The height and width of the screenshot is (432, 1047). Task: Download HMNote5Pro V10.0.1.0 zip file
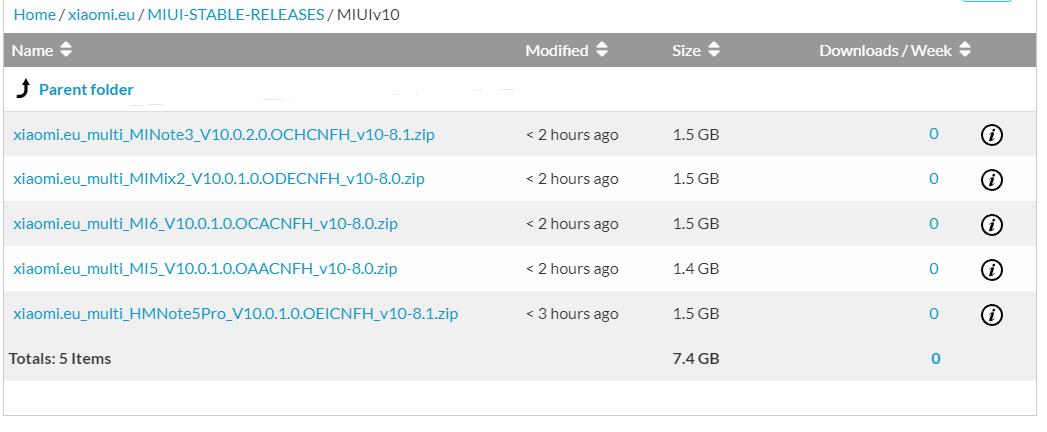235,314
